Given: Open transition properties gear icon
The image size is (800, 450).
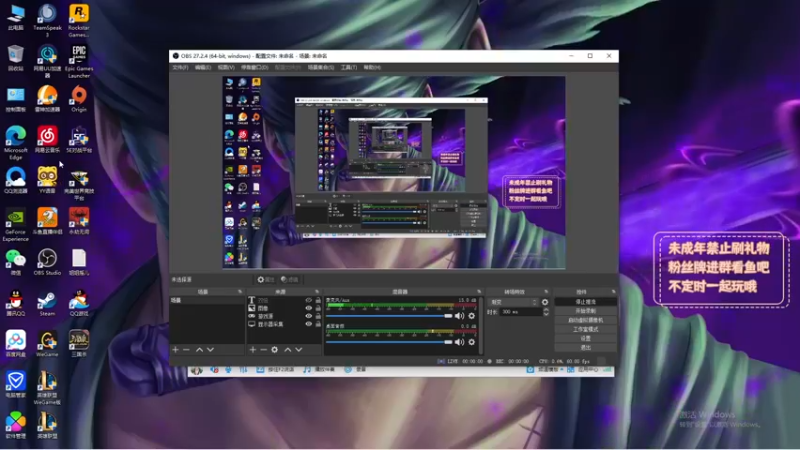Looking at the screenshot, I should [x=545, y=302].
